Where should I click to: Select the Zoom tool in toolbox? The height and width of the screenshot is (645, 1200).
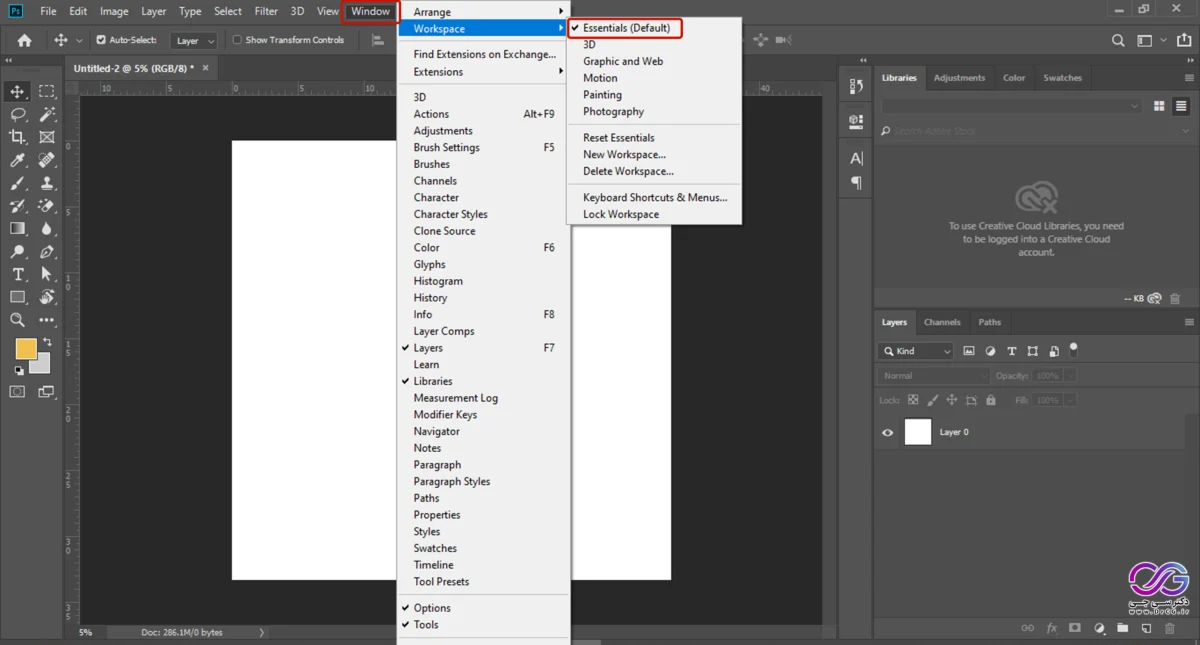(17, 321)
